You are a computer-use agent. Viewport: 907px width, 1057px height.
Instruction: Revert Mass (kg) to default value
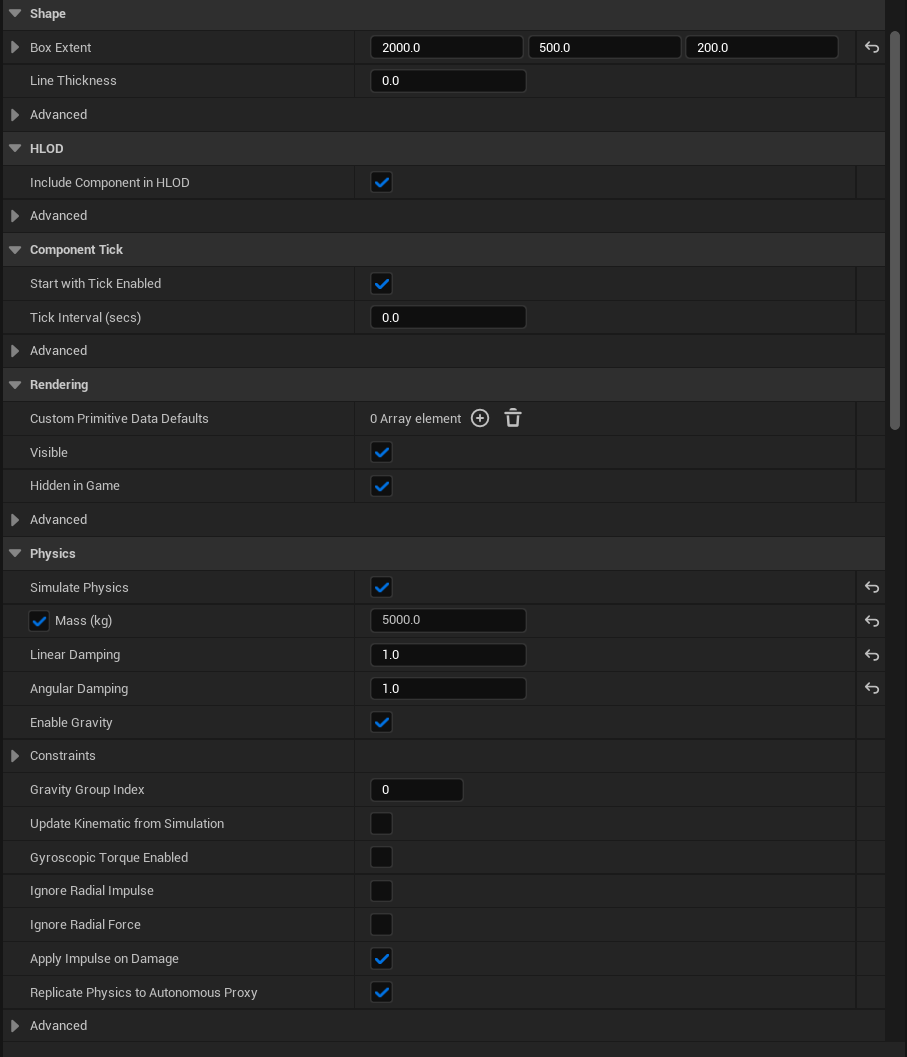click(871, 621)
